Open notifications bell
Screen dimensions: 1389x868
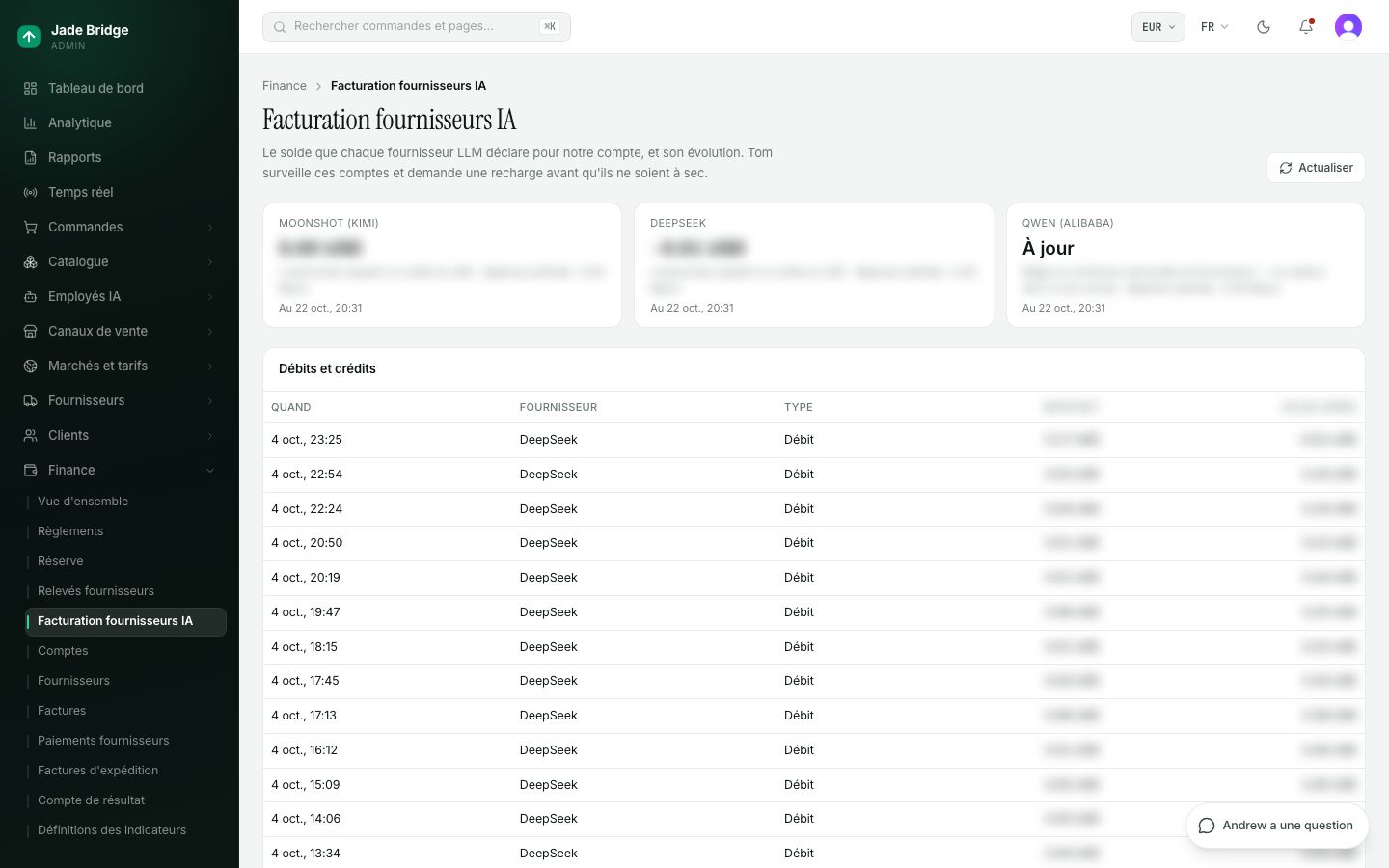[1306, 27]
